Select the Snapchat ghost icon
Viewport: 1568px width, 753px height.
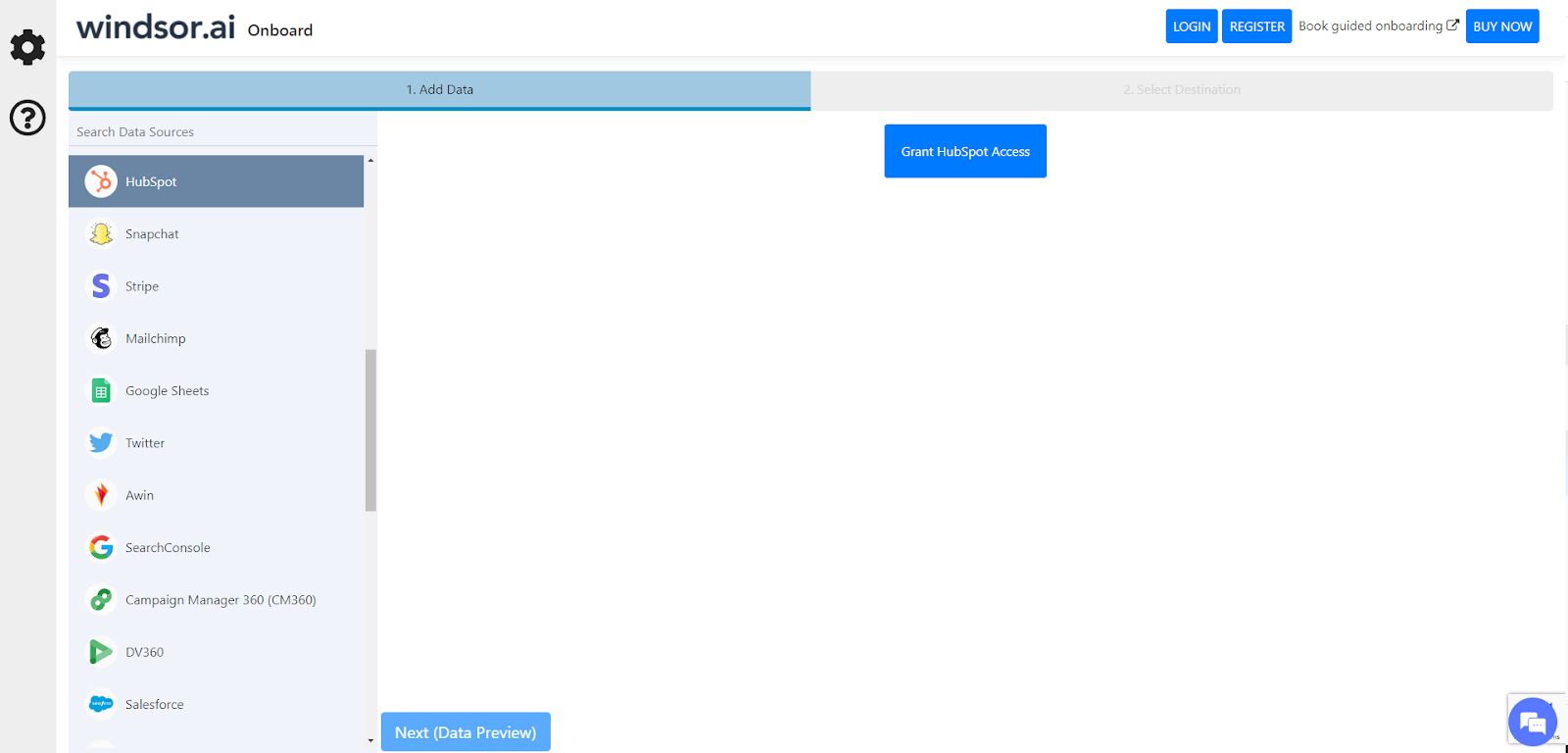pyautogui.click(x=101, y=233)
